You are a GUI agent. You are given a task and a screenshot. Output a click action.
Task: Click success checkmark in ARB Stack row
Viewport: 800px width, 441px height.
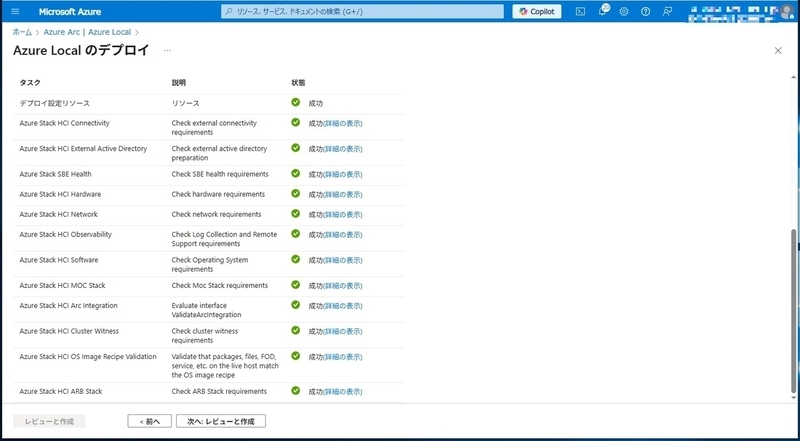295,390
